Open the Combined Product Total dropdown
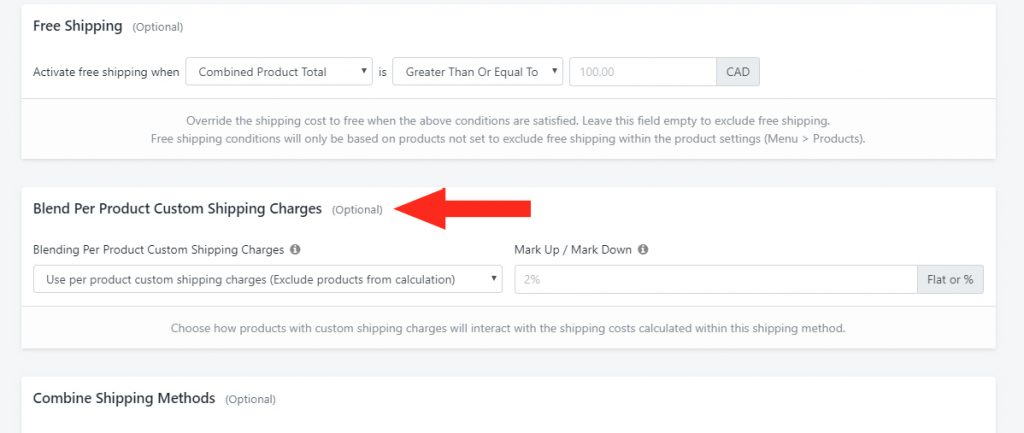The width and height of the screenshot is (1024, 433). [279, 72]
